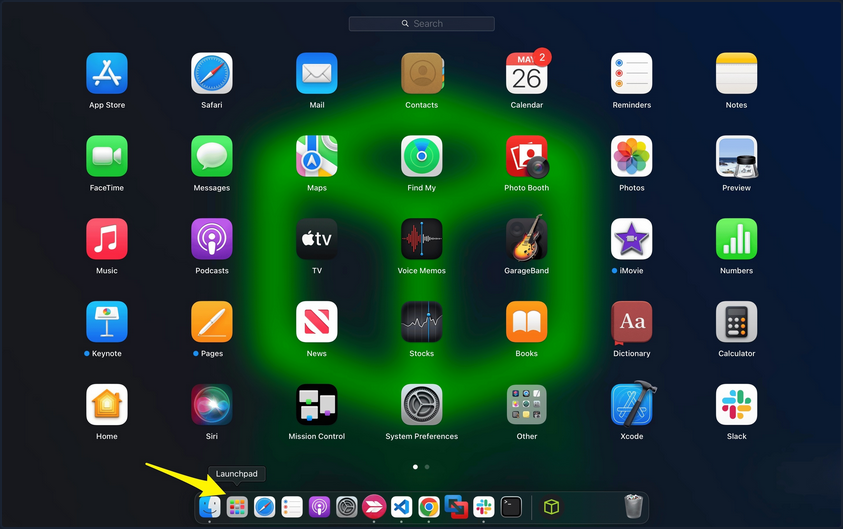Viewport: 843px width, 529px height.
Task: Launch the Stocks app
Action: (422, 321)
